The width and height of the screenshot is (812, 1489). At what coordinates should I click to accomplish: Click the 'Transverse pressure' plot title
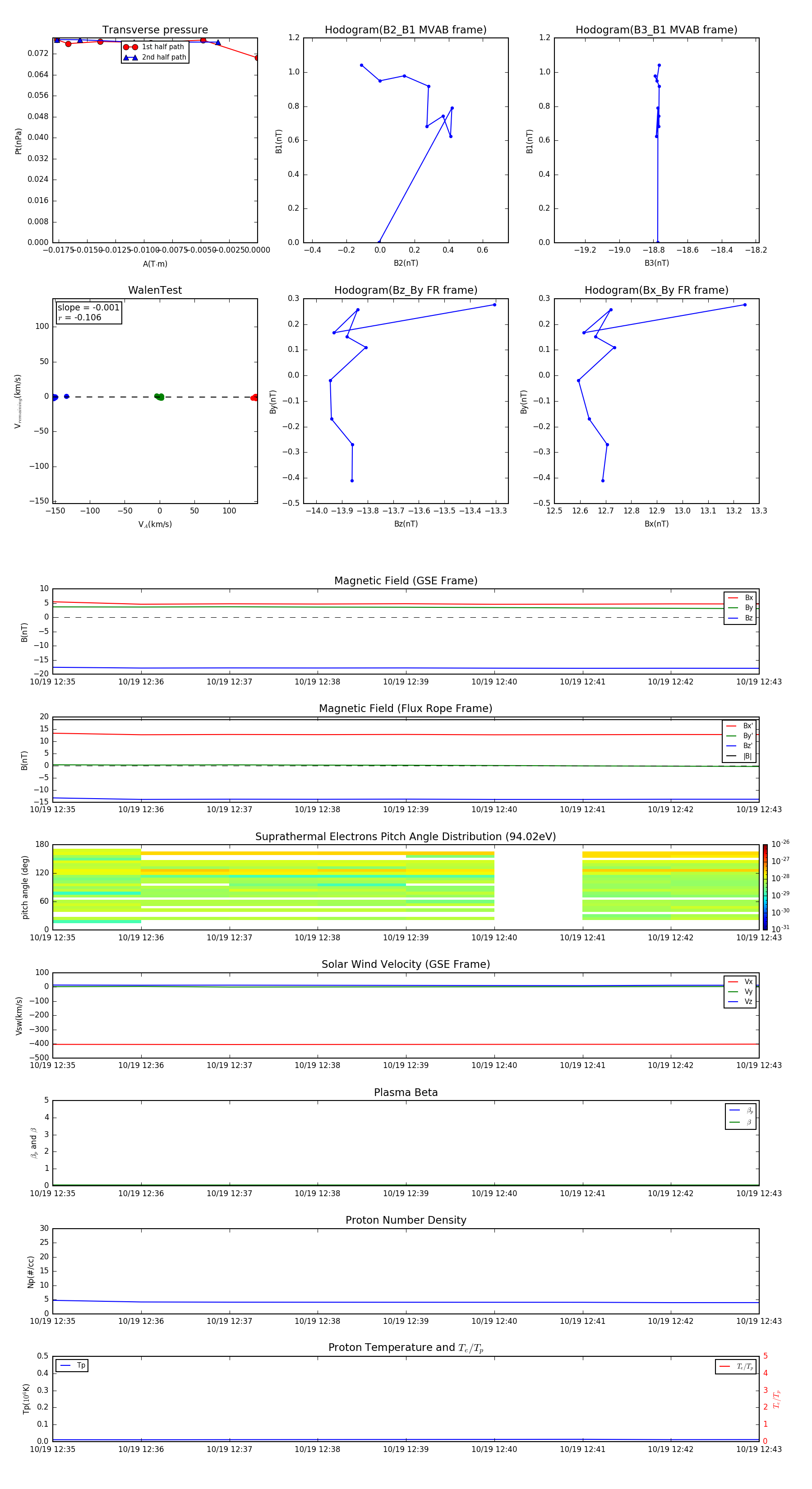(155, 30)
